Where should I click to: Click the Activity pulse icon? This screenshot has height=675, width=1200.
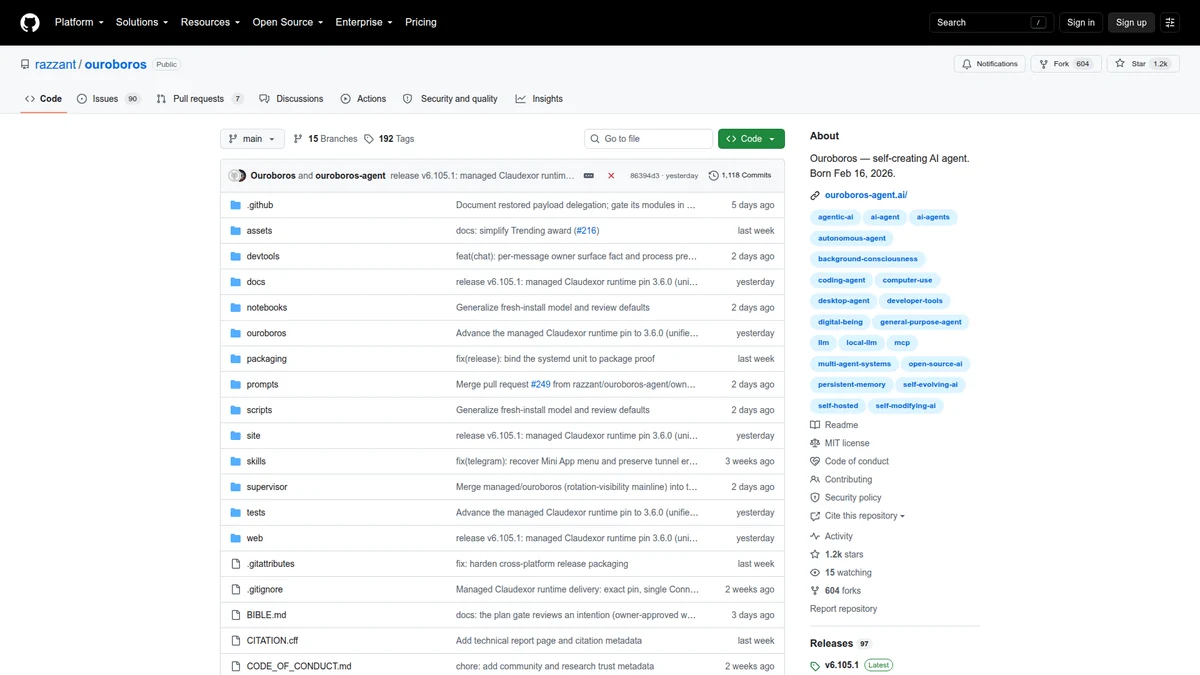point(816,536)
